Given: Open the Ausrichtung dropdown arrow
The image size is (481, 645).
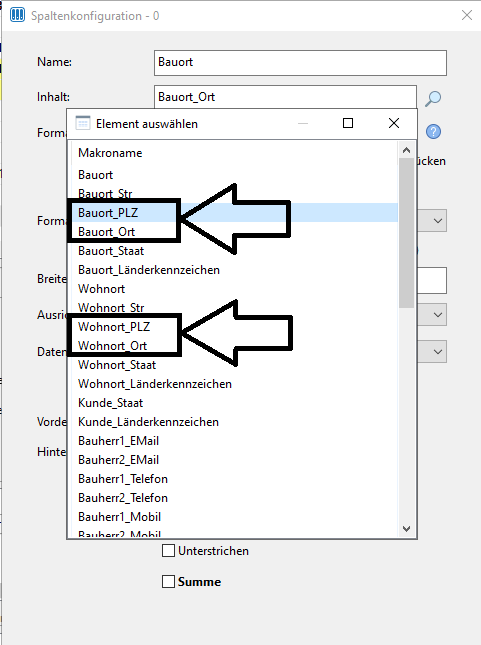Looking at the screenshot, I should (437, 315).
